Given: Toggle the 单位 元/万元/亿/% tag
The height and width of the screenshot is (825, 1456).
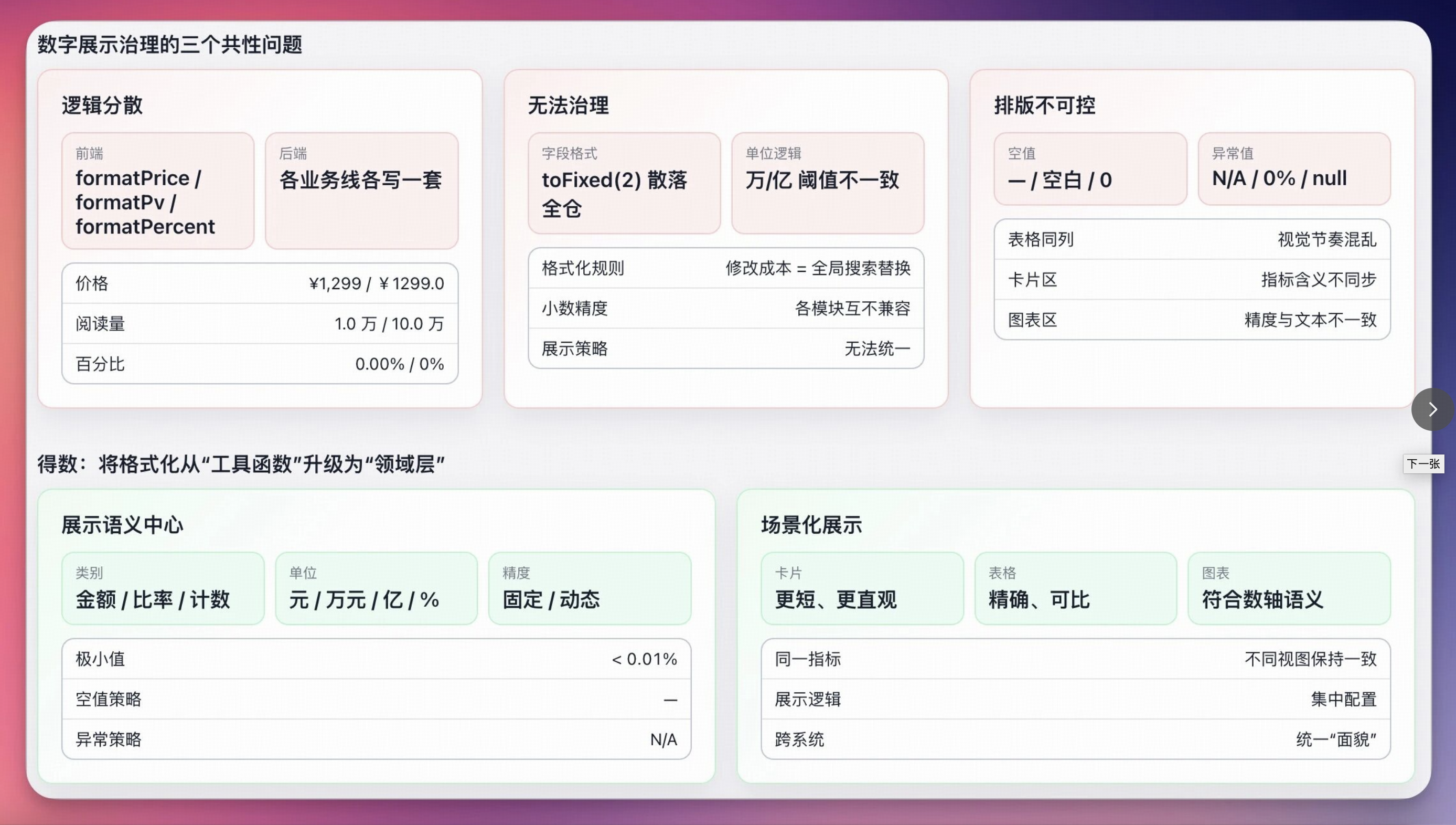Looking at the screenshot, I should point(376,588).
